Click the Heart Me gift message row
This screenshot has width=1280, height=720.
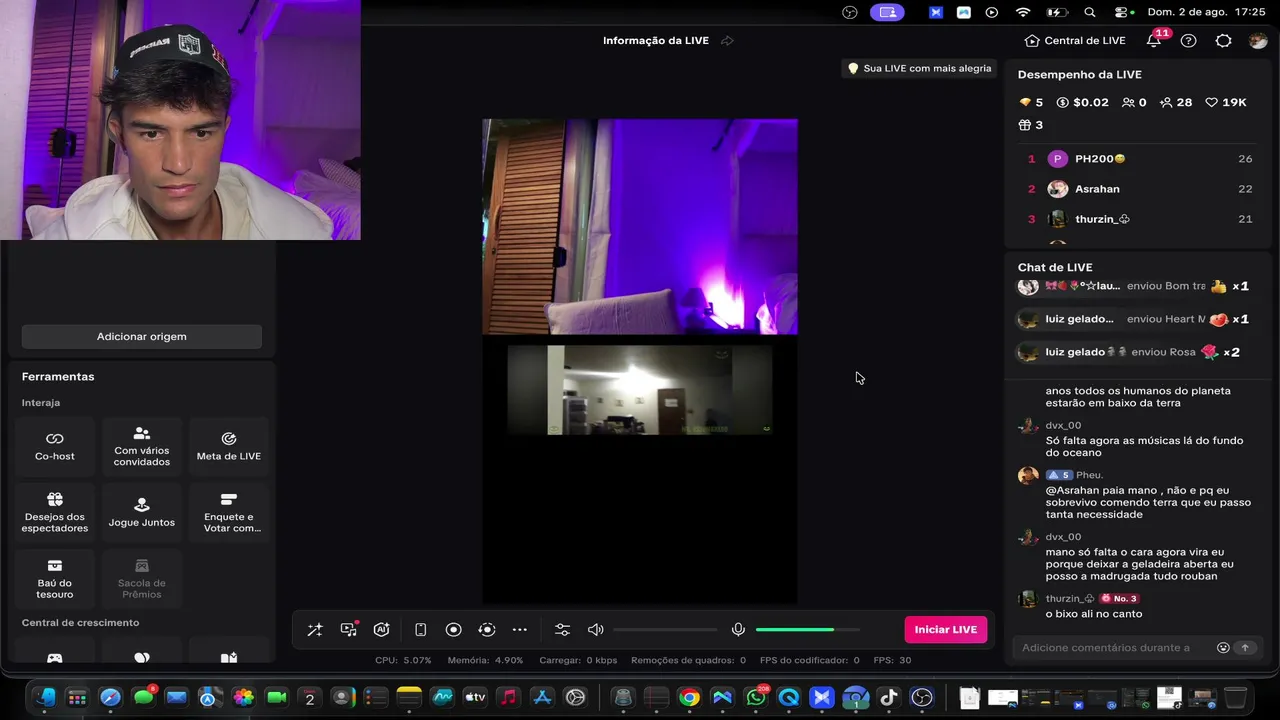click(1134, 319)
